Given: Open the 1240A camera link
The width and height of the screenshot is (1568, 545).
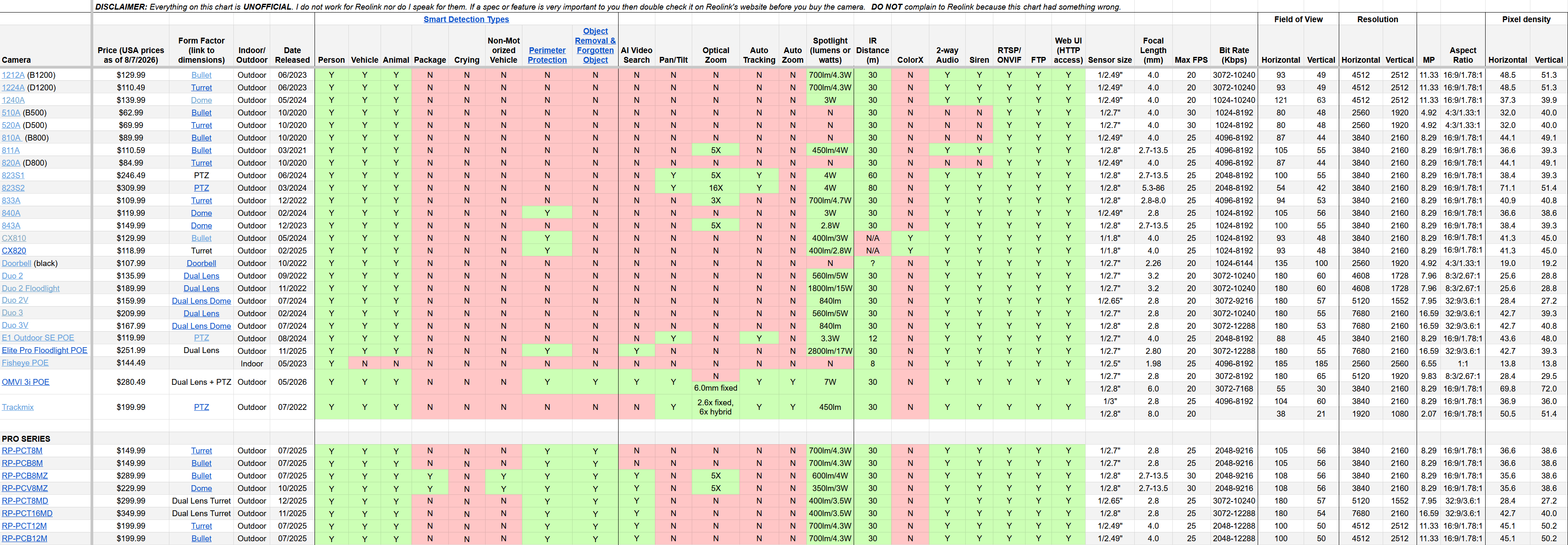Looking at the screenshot, I should click(x=13, y=100).
